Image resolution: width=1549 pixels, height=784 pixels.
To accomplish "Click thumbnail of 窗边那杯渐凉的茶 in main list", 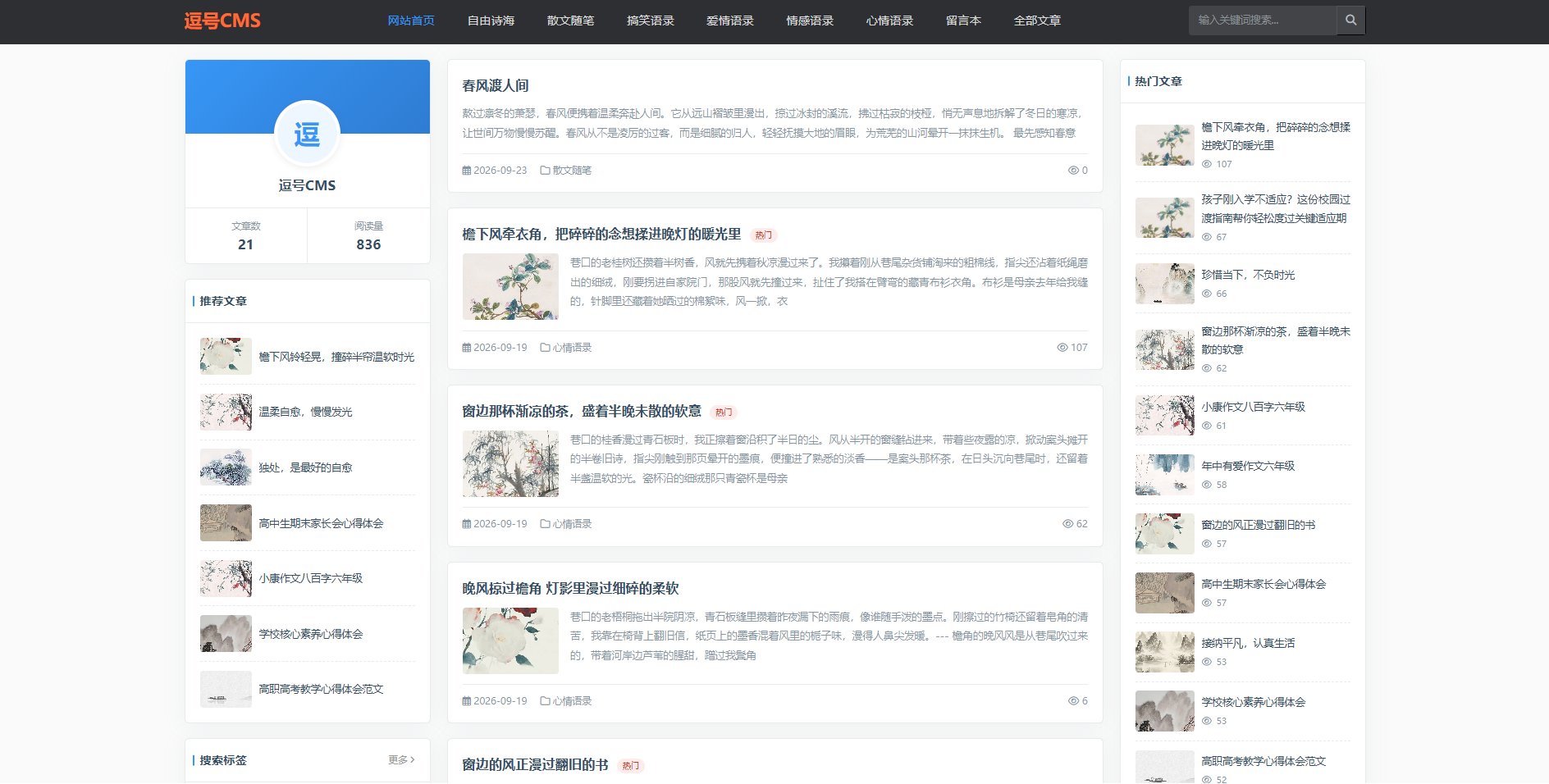I will [x=510, y=463].
